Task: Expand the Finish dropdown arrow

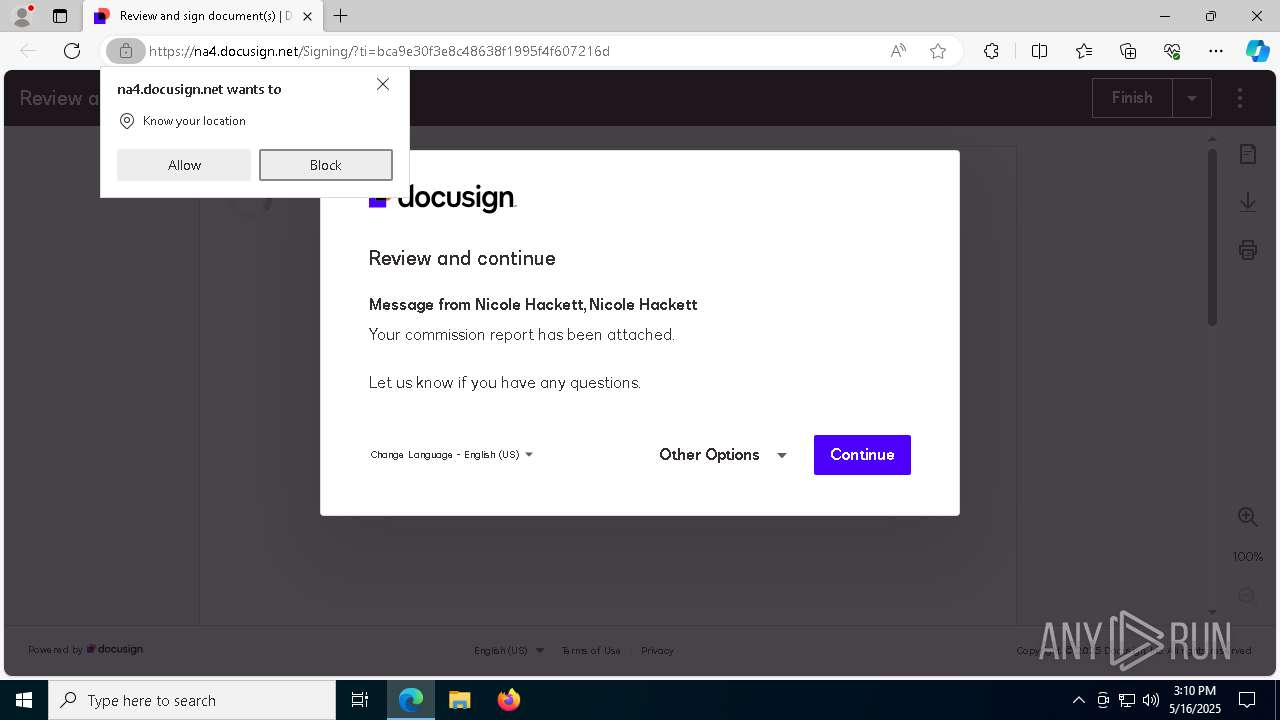Action: click(1192, 98)
